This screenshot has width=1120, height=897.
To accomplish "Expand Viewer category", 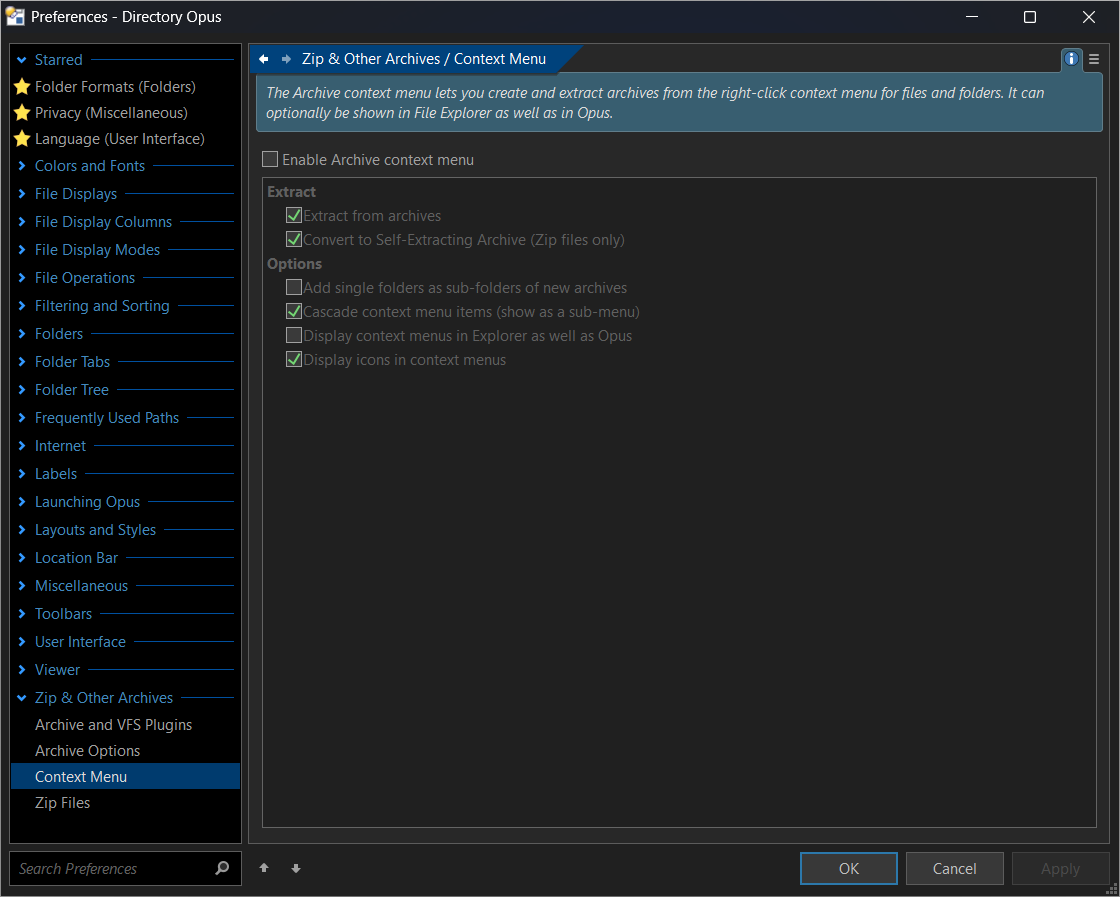I will coord(21,670).
